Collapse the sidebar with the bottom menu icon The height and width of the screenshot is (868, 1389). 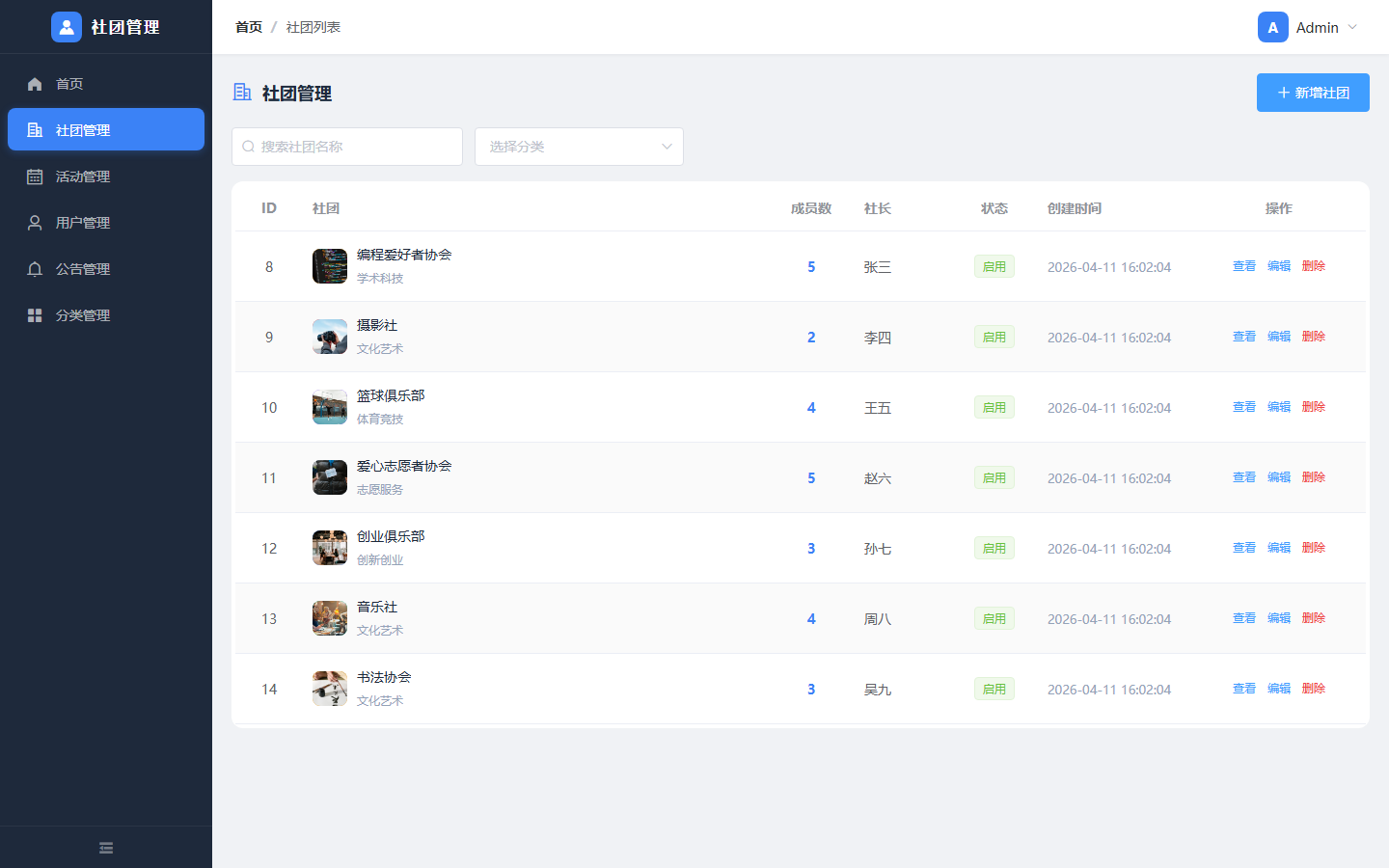tap(106, 848)
